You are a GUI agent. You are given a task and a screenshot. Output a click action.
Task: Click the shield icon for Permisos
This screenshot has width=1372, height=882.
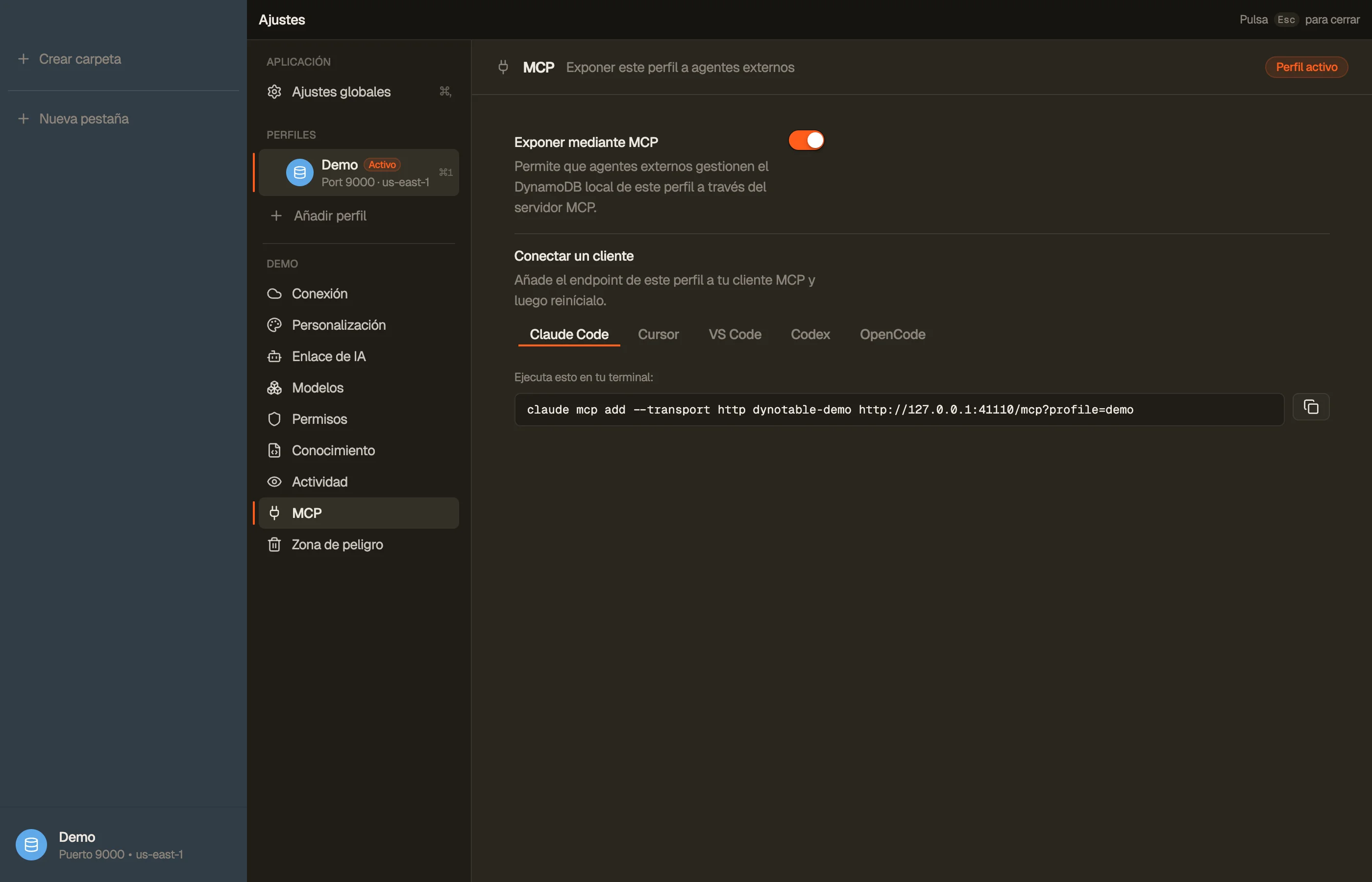[x=274, y=419]
